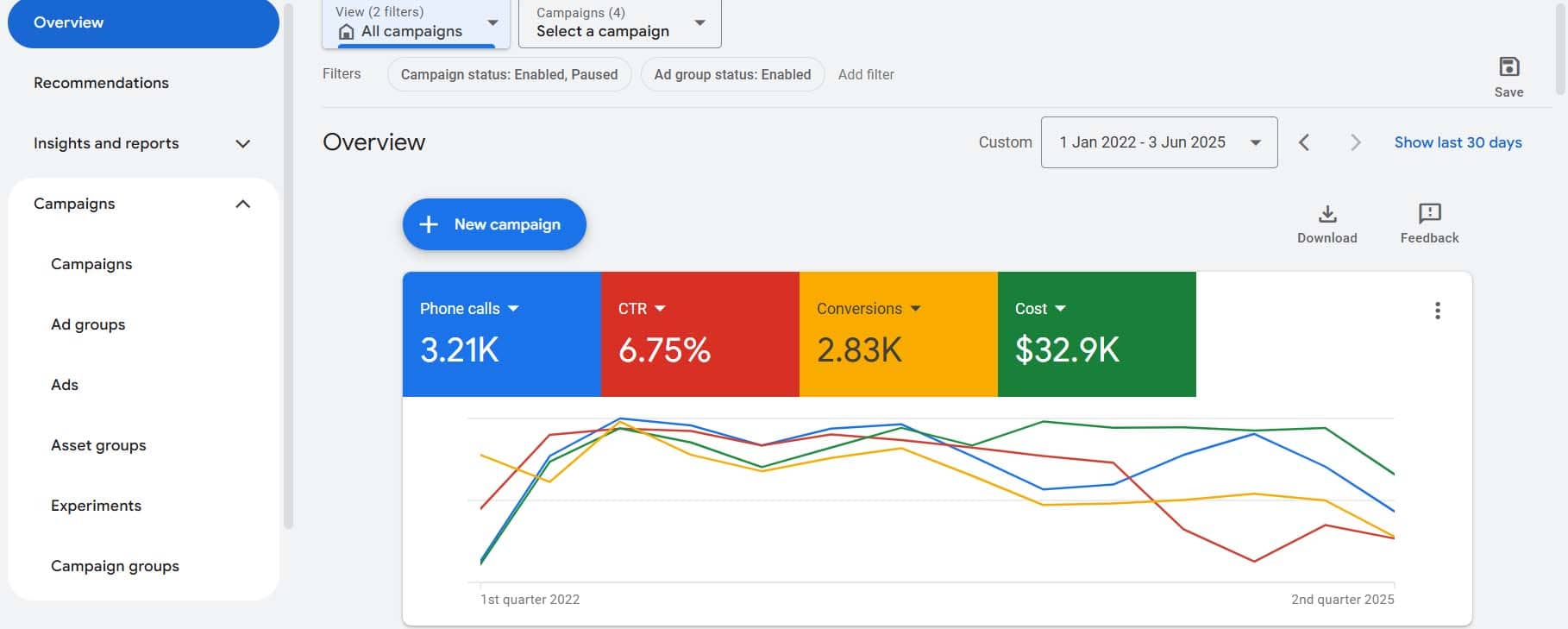The image size is (1568, 629).
Task: Open the CTR metric dropdown
Action: point(660,309)
